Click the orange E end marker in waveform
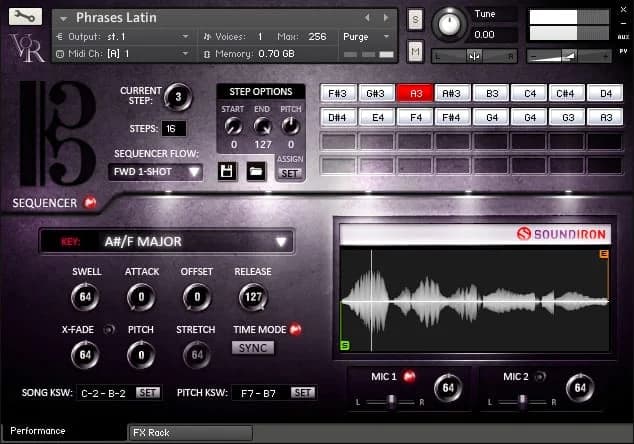Viewport: 634px width, 444px height. point(604,254)
